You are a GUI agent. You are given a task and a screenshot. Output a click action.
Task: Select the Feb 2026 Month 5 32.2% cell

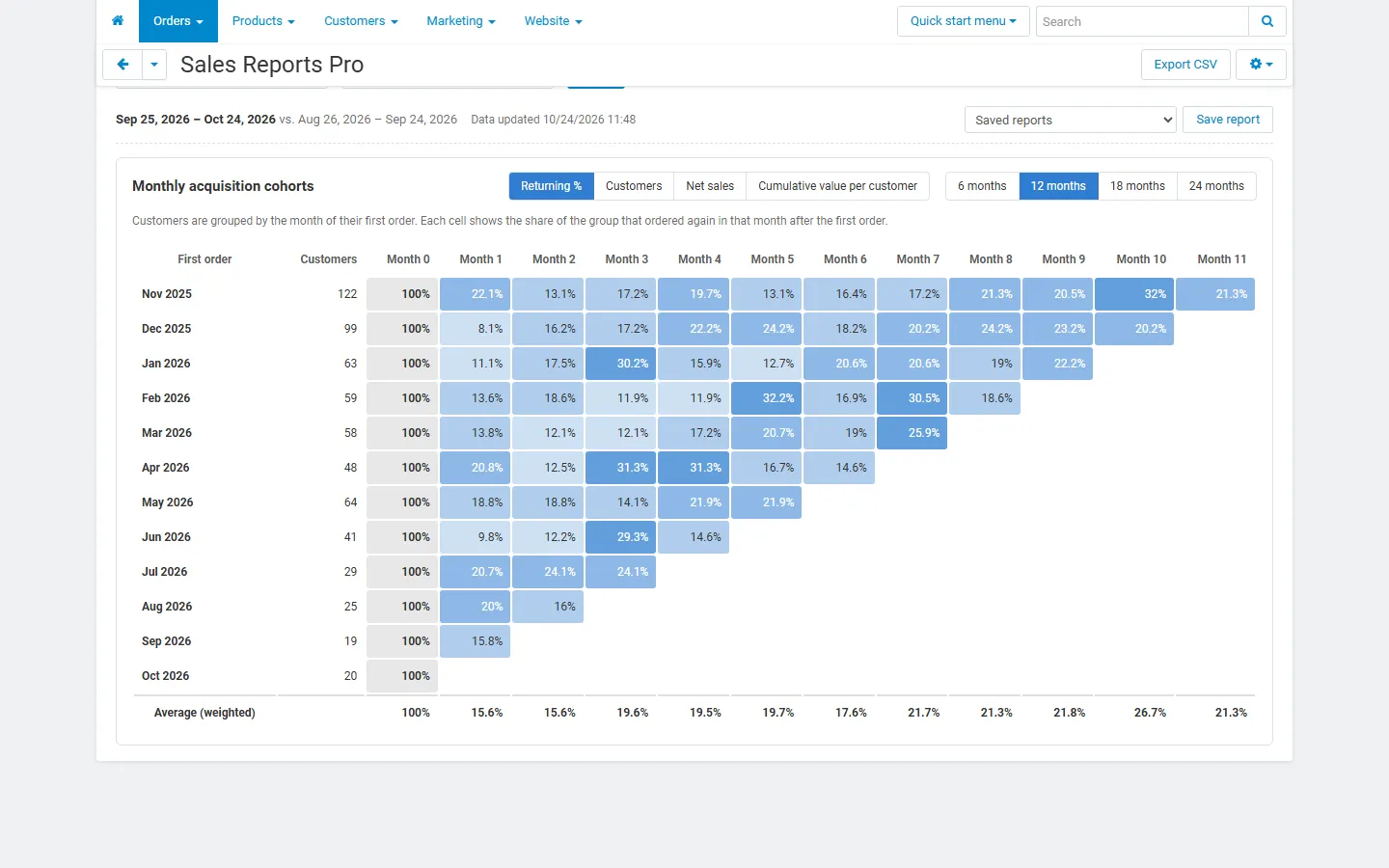(767, 398)
